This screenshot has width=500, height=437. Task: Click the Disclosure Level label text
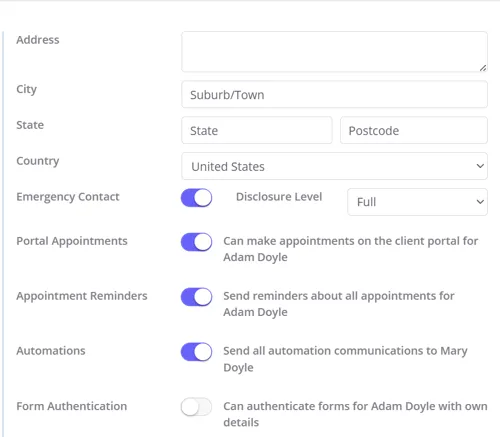[x=279, y=197]
